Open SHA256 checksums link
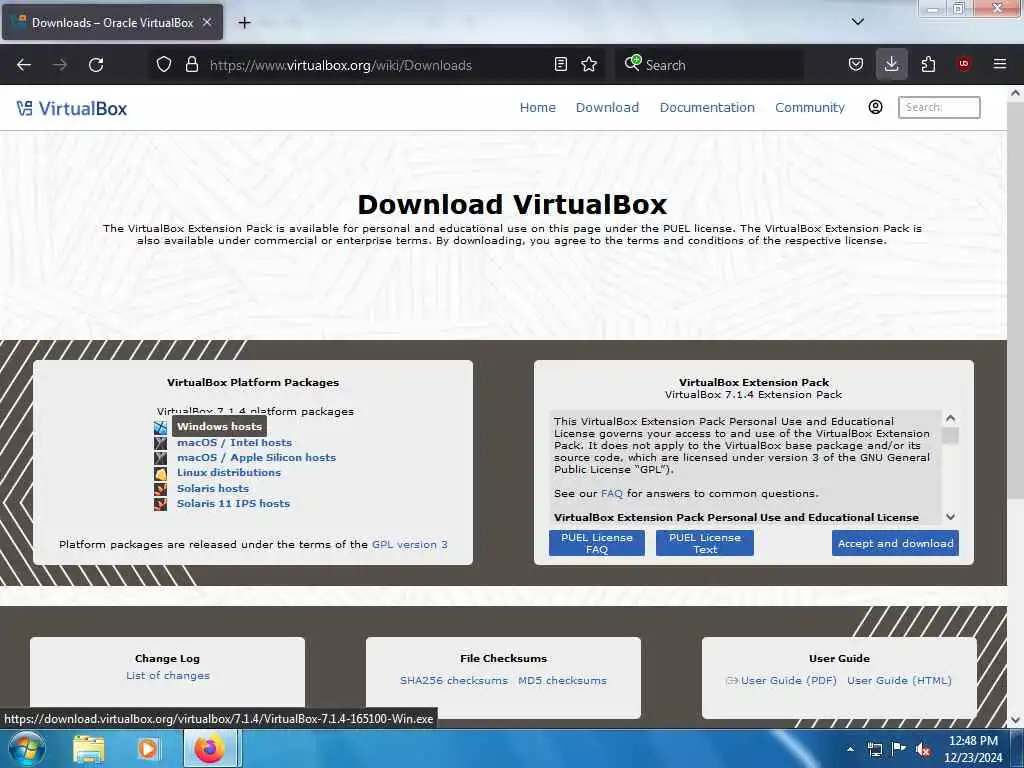Image resolution: width=1024 pixels, height=768 pixels. coord(454,680)
